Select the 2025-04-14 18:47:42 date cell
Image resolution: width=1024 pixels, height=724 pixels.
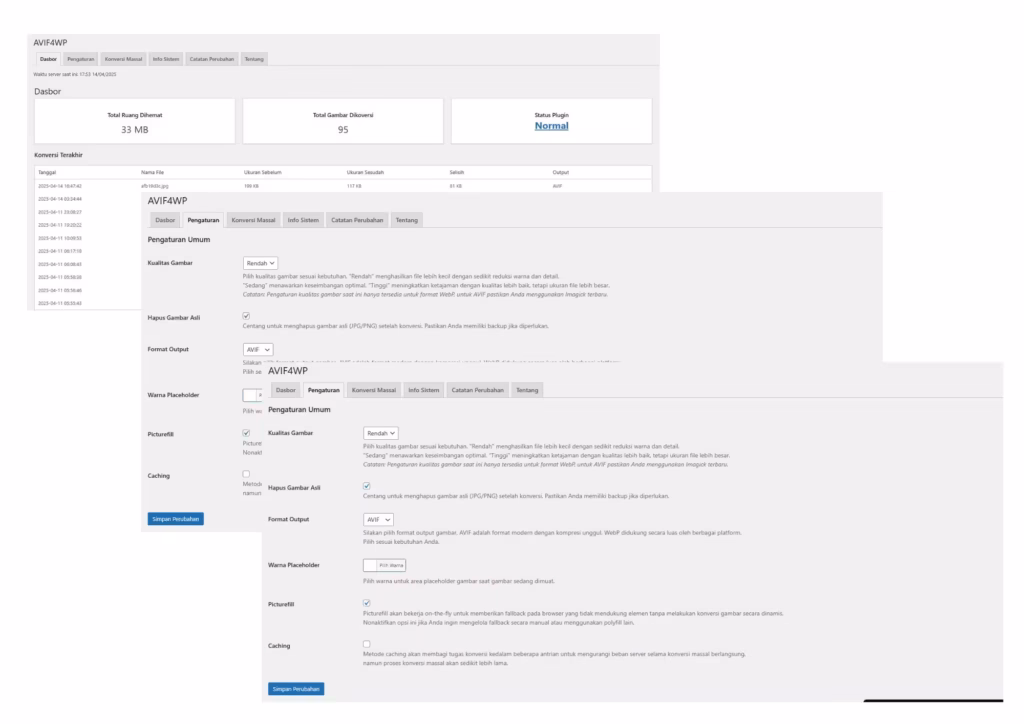coord(60,186)
